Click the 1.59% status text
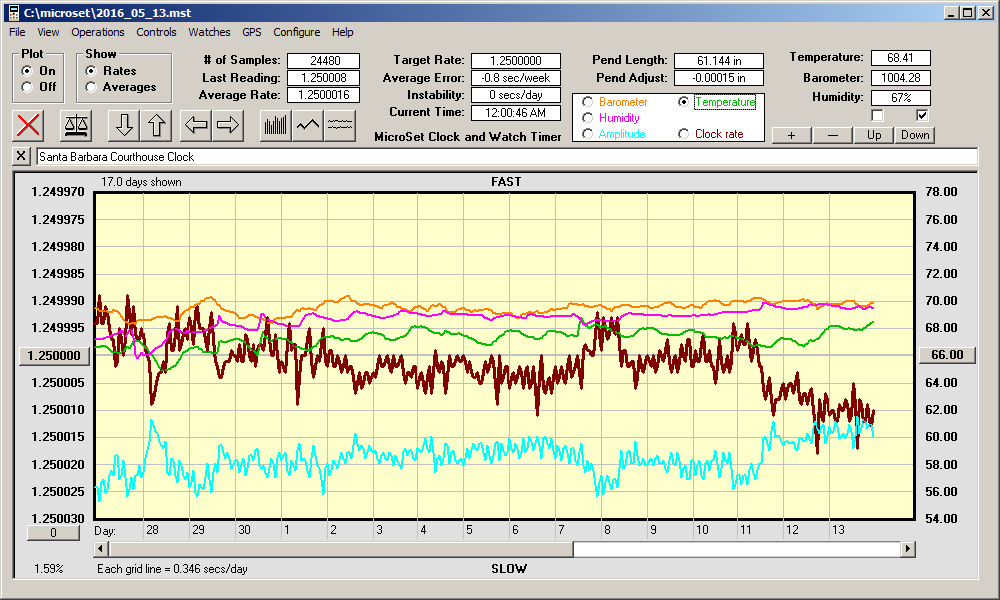 coord(49,569)
